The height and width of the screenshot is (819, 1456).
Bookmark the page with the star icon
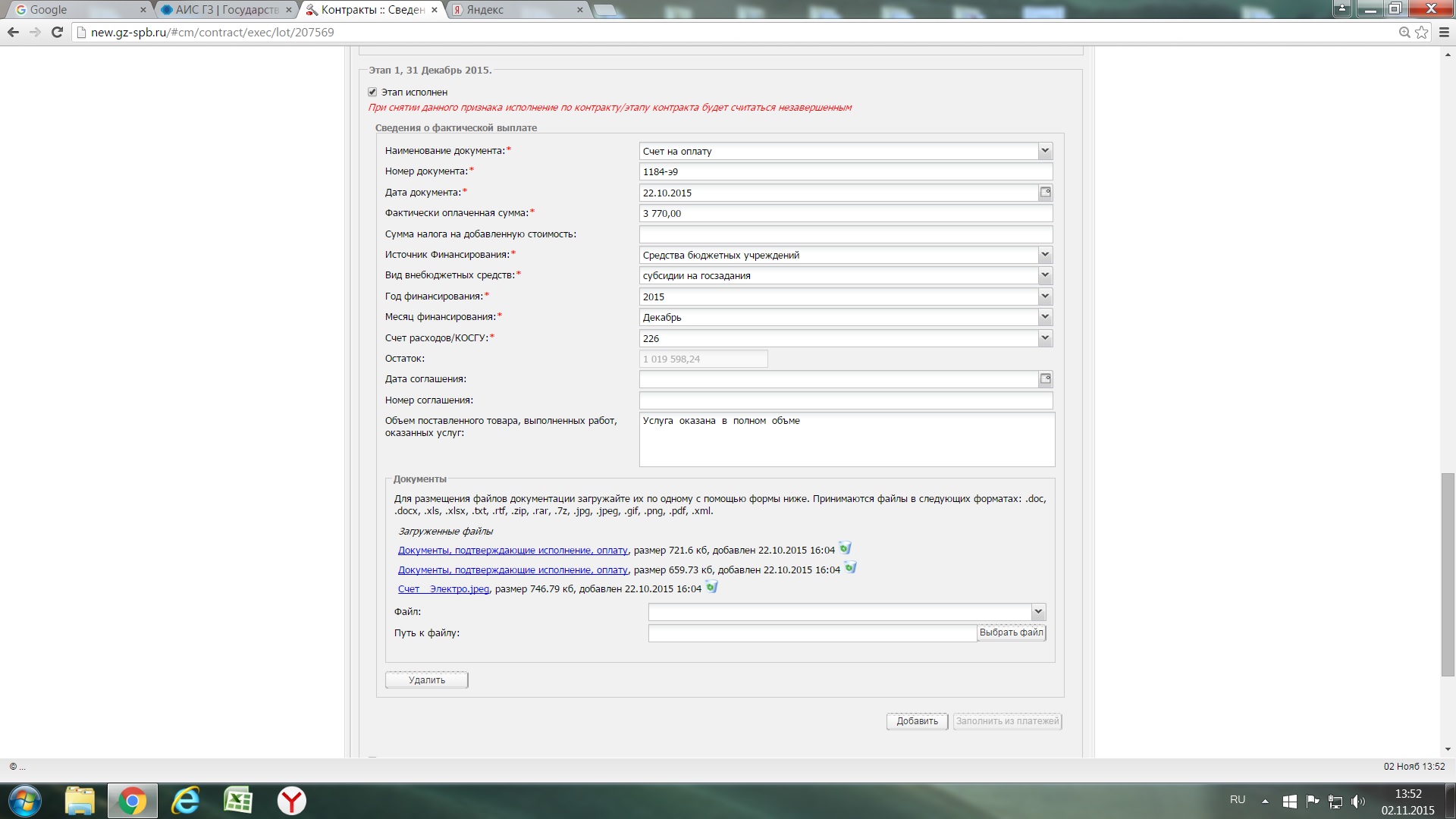coord(1422,32)
